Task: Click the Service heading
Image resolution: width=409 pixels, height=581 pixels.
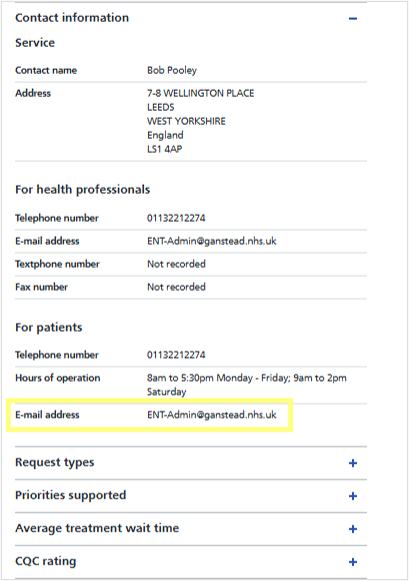Action: 35,43
